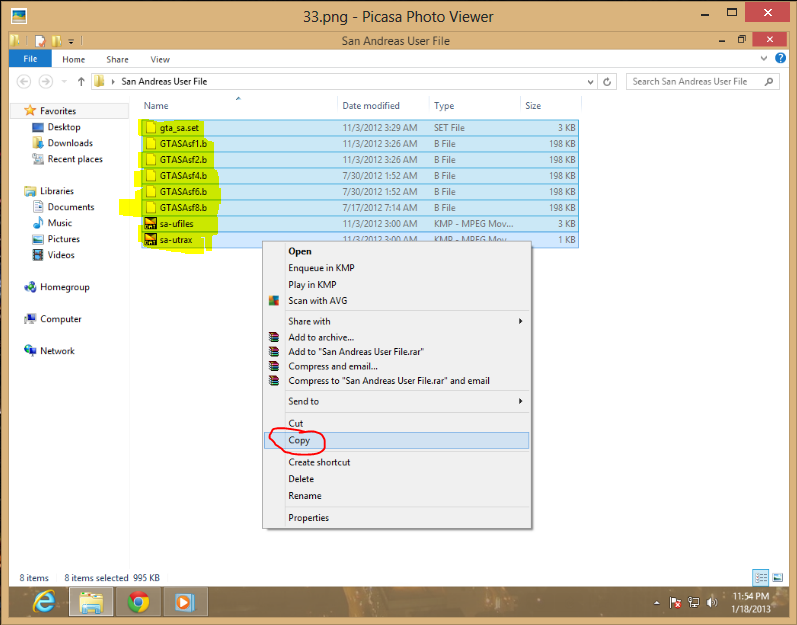Image resolution: width=797 pixels, height=625 pixels.
Task: Switch to the Home ribbon tab
Action: tap(74, 59)
